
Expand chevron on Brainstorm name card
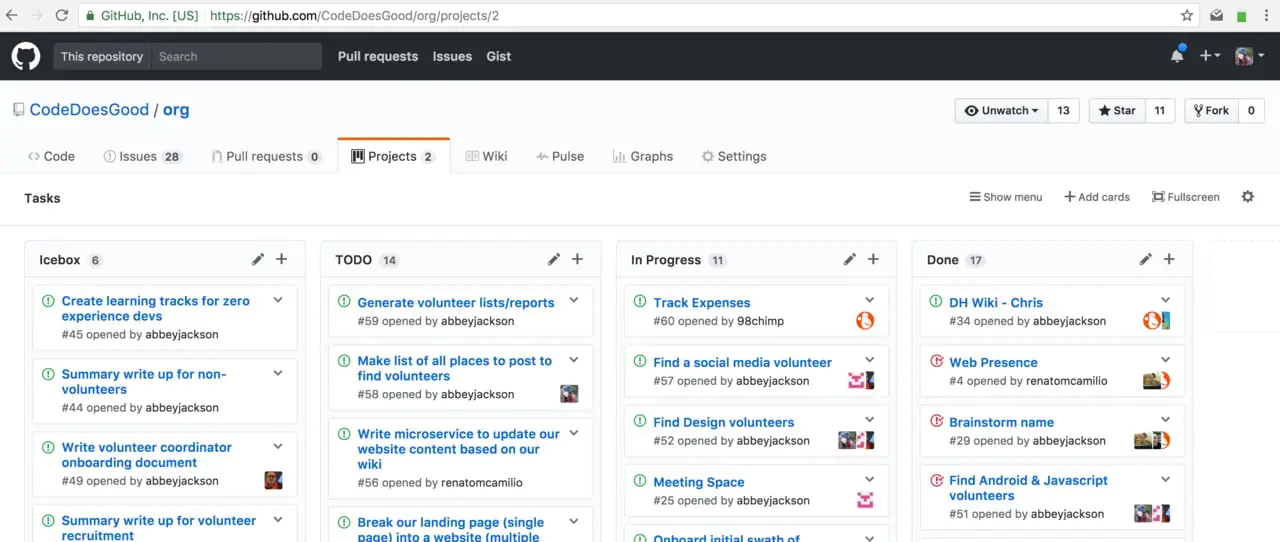(x=1166, y=420)
